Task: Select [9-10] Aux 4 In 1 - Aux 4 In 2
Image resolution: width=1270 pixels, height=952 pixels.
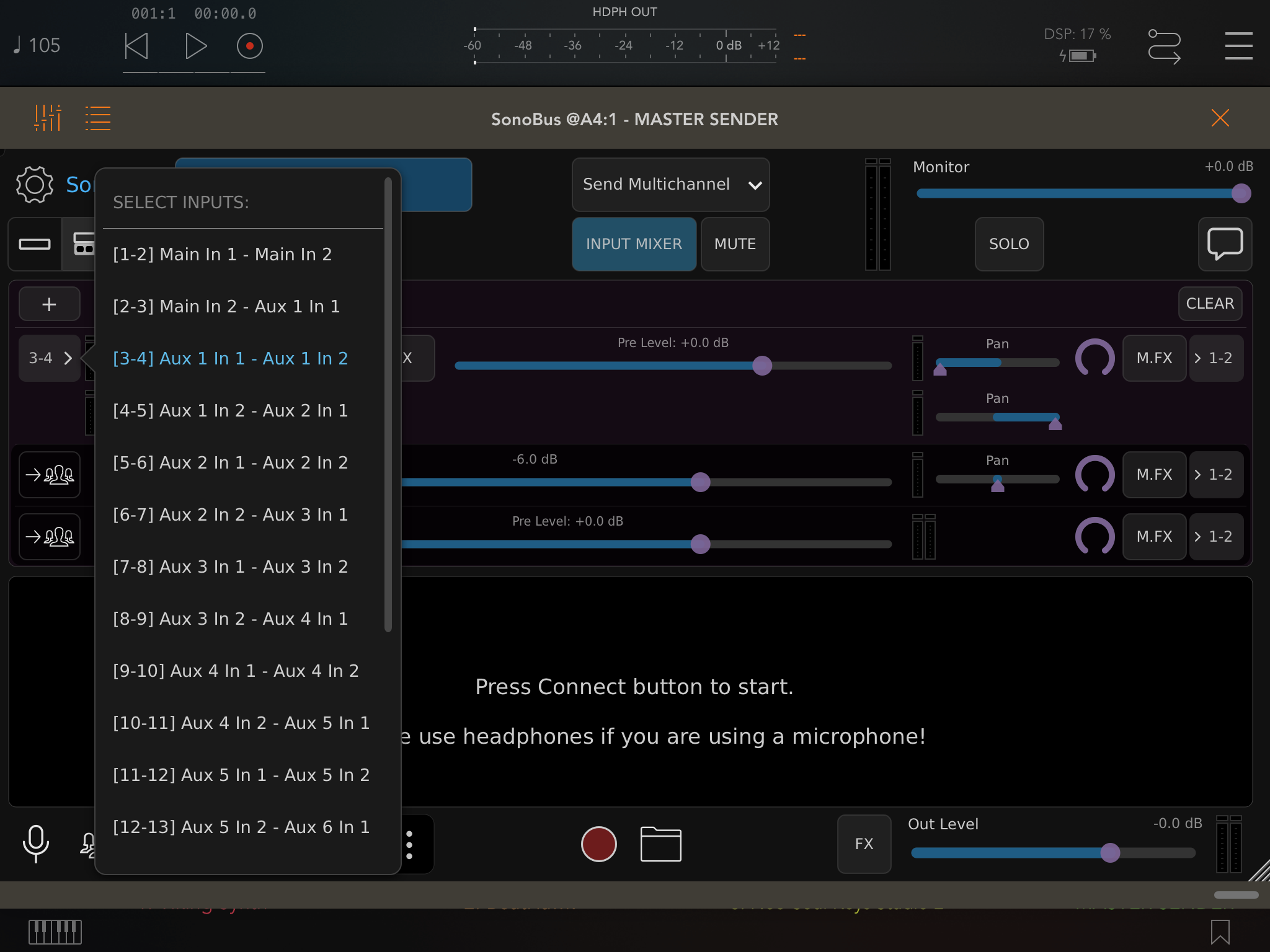Action: tap(242, 671)
